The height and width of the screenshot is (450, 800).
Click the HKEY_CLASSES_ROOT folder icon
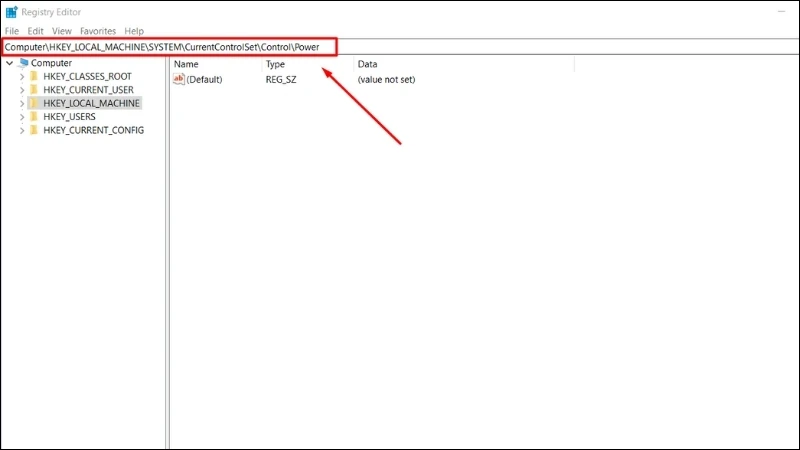pyautogui.click(x=34, y=76)
